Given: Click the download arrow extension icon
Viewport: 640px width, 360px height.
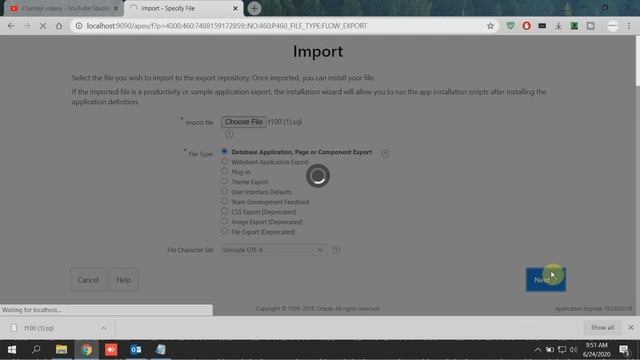Looking at the screenshot, I should [558, 26].
